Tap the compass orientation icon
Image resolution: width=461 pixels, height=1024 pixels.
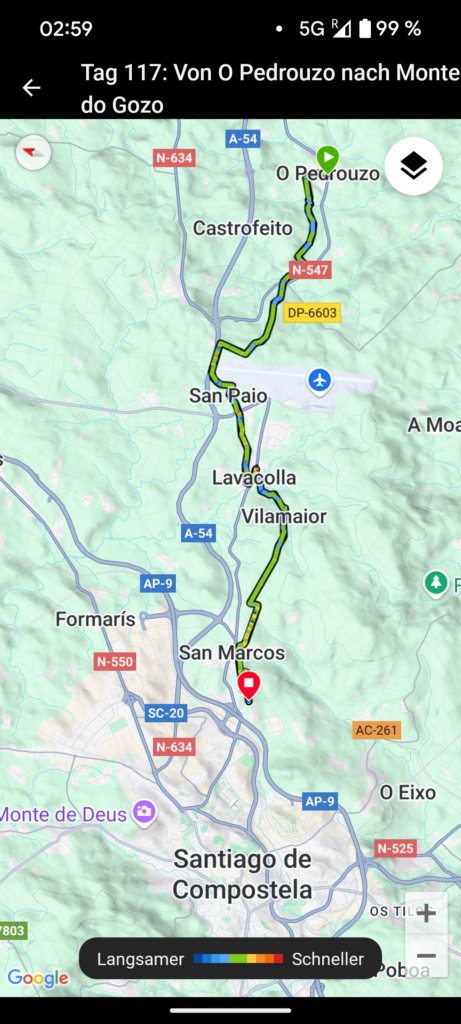[33, 153]
